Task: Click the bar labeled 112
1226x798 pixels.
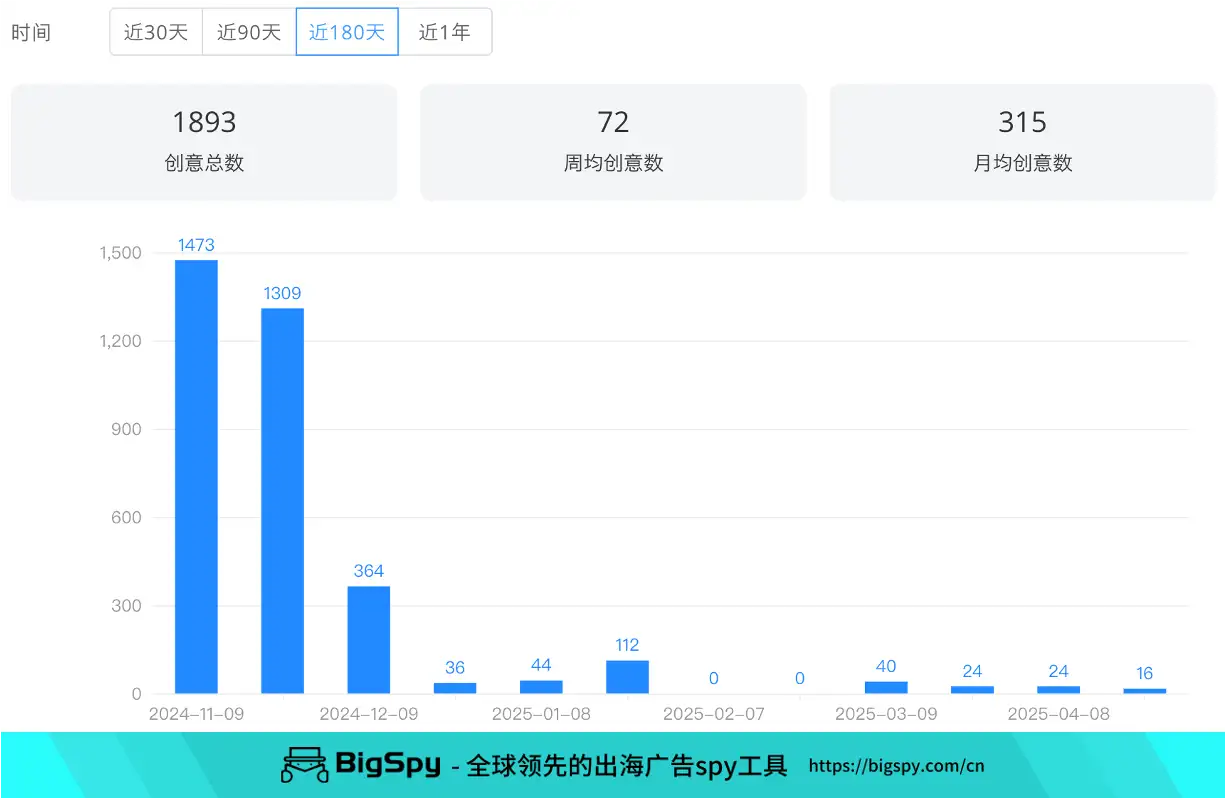Action: tap(627, 677)
